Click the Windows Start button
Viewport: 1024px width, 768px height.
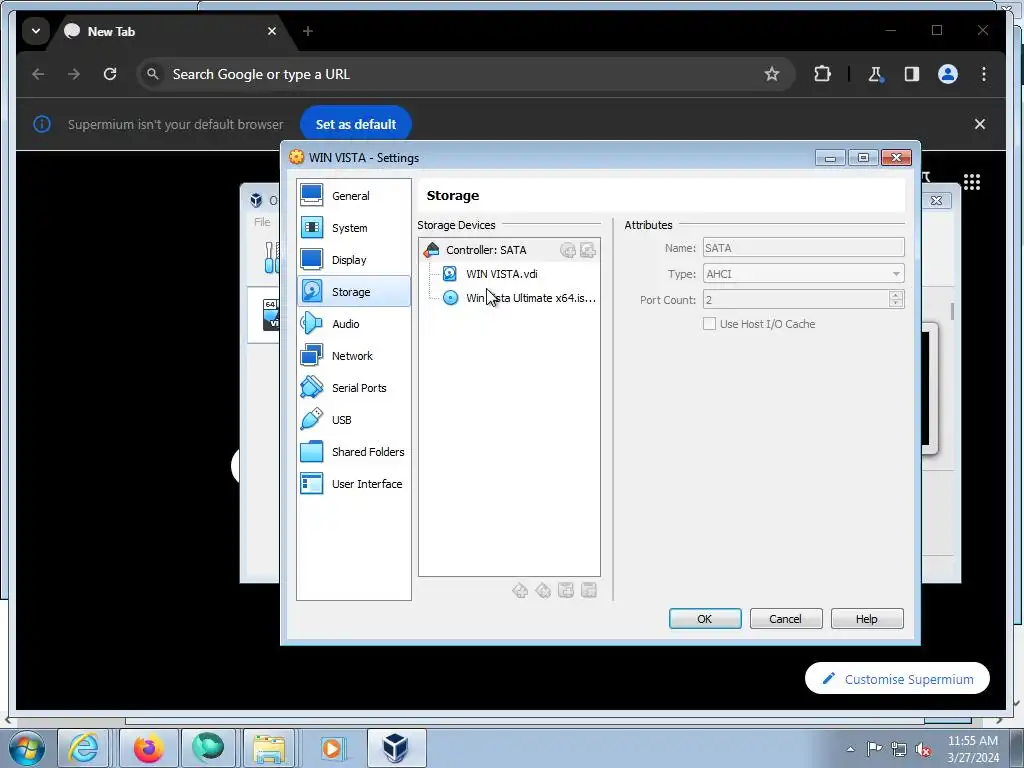coord(27,748)
